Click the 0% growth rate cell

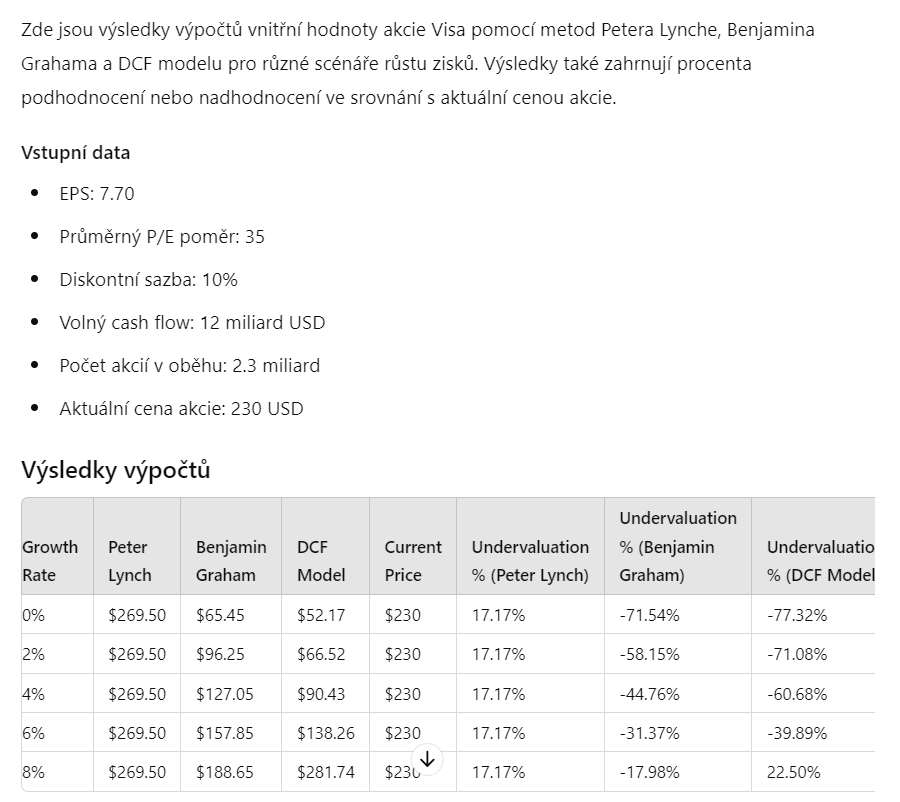(x=34, y=615)
